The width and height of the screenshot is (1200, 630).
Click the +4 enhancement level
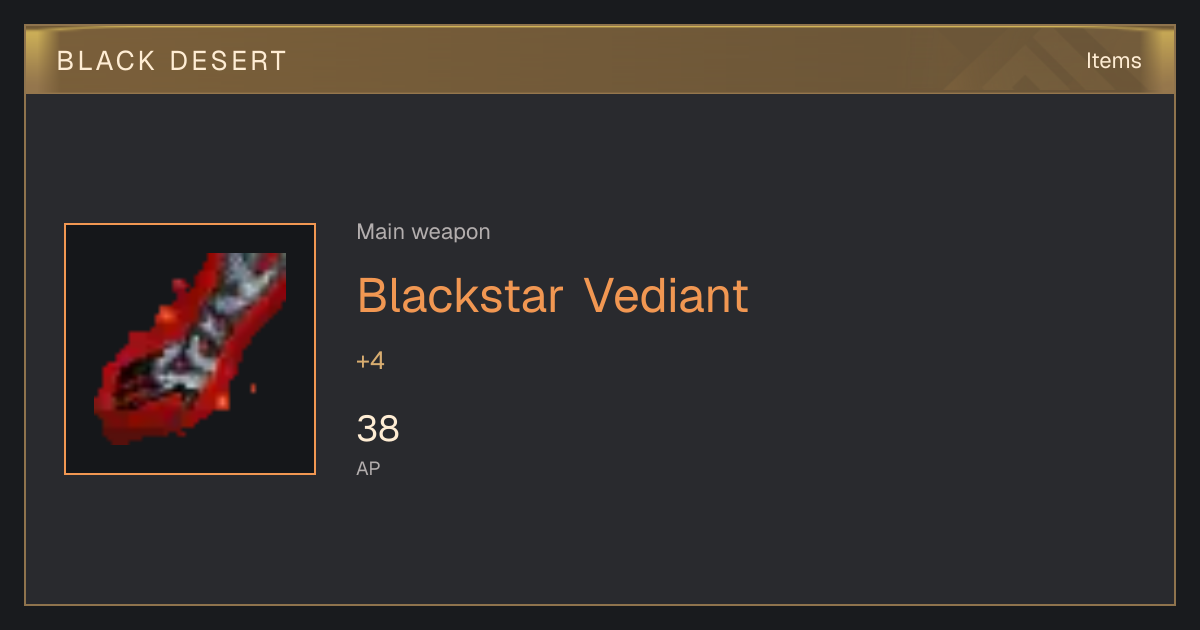tap(370, 361)
